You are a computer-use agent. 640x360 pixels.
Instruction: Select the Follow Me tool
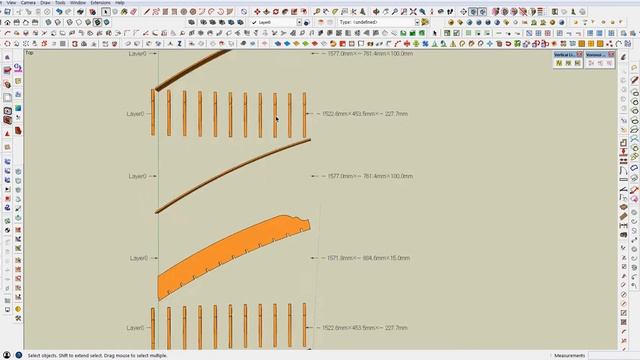pos(285,12)
